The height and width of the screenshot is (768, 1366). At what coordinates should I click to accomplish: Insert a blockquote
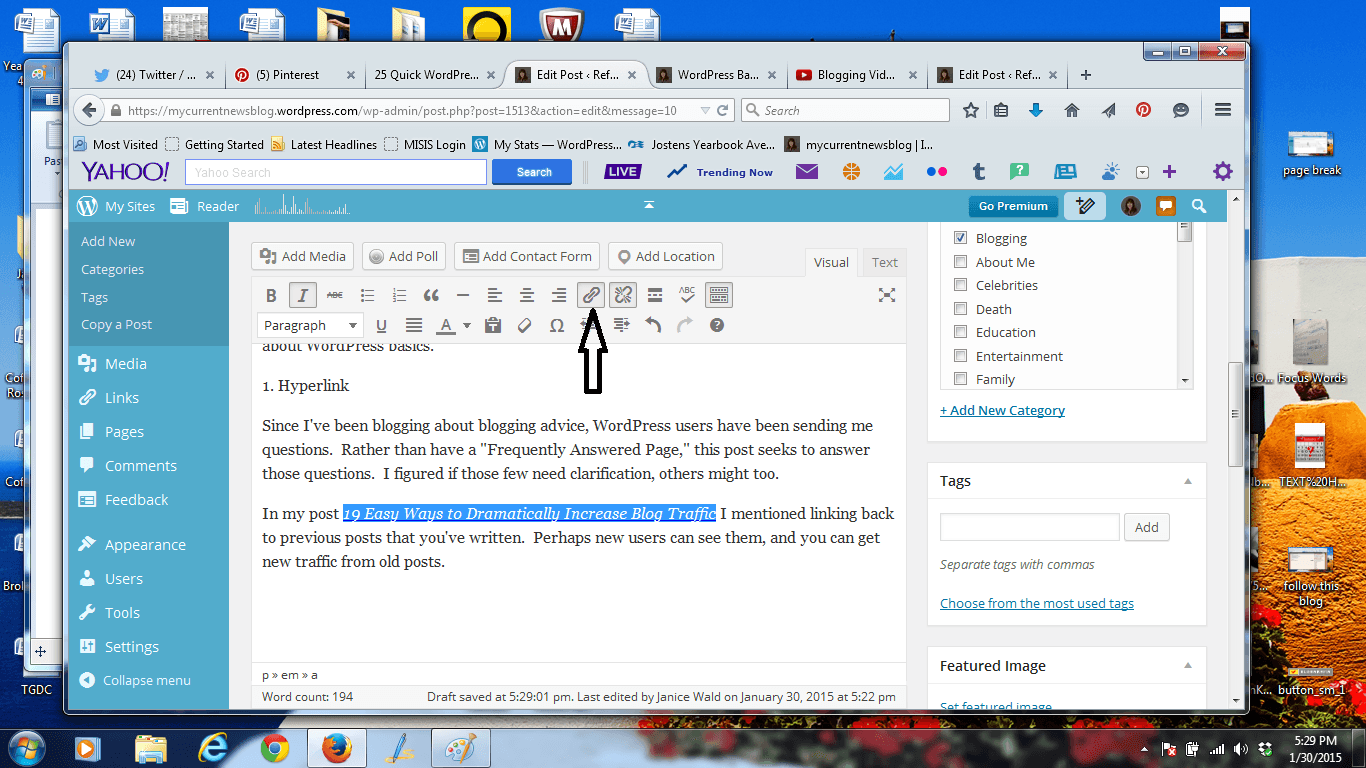click(431, 294)
